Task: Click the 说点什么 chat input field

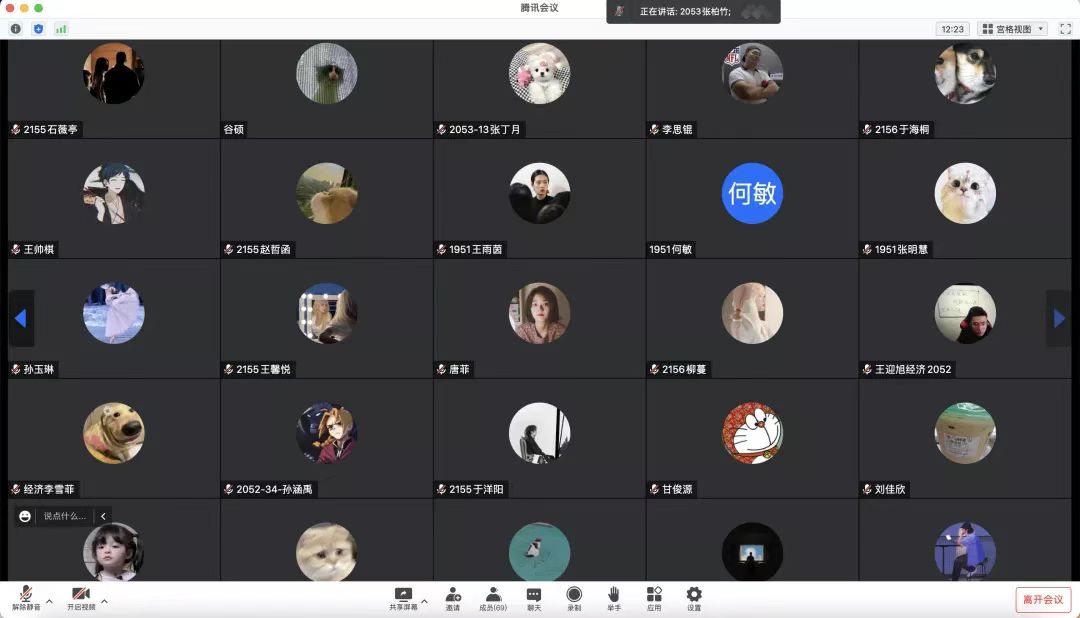Action: click(x=66, y=516)
